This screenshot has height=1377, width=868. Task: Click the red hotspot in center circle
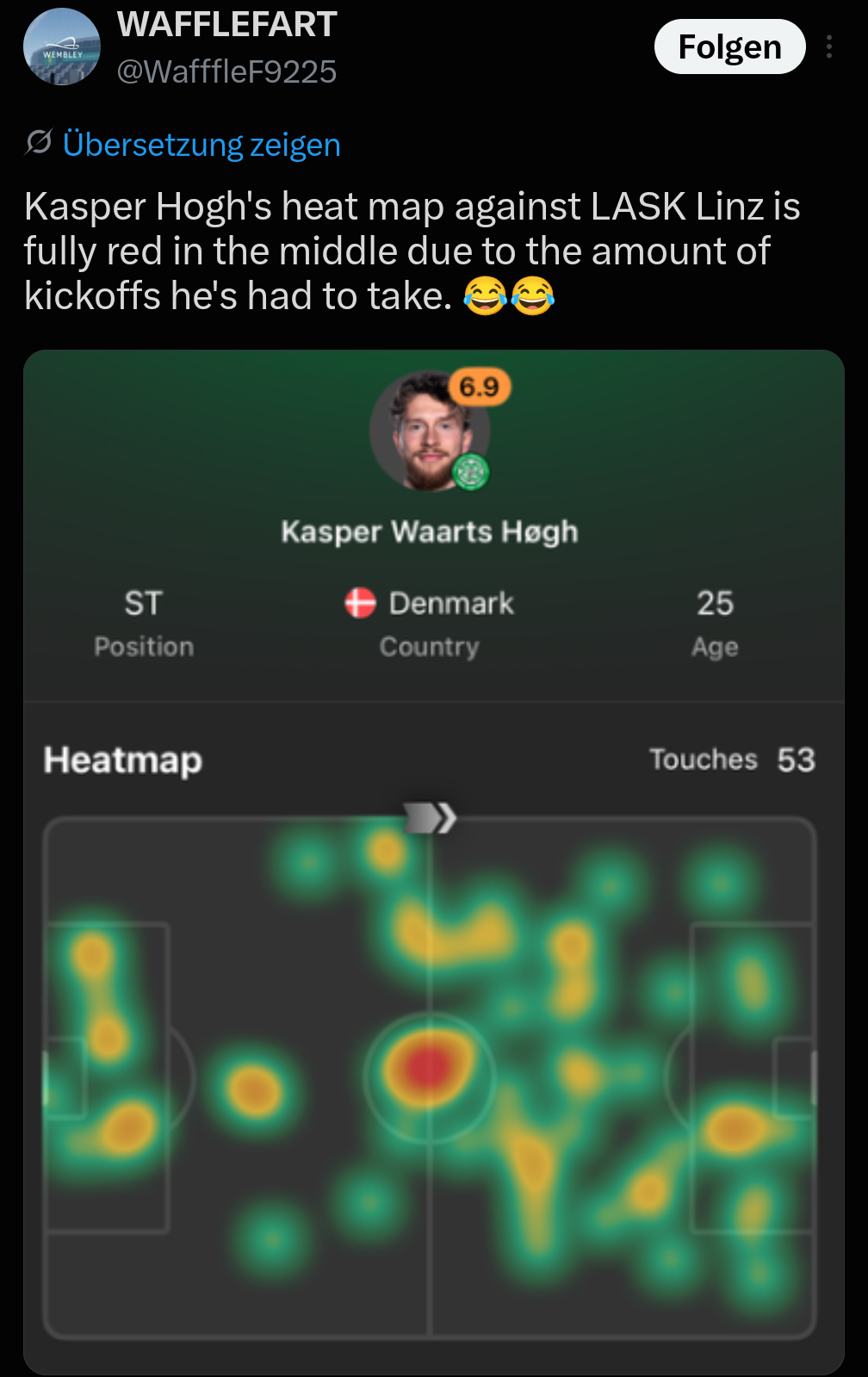click(x=428, y=1069)
